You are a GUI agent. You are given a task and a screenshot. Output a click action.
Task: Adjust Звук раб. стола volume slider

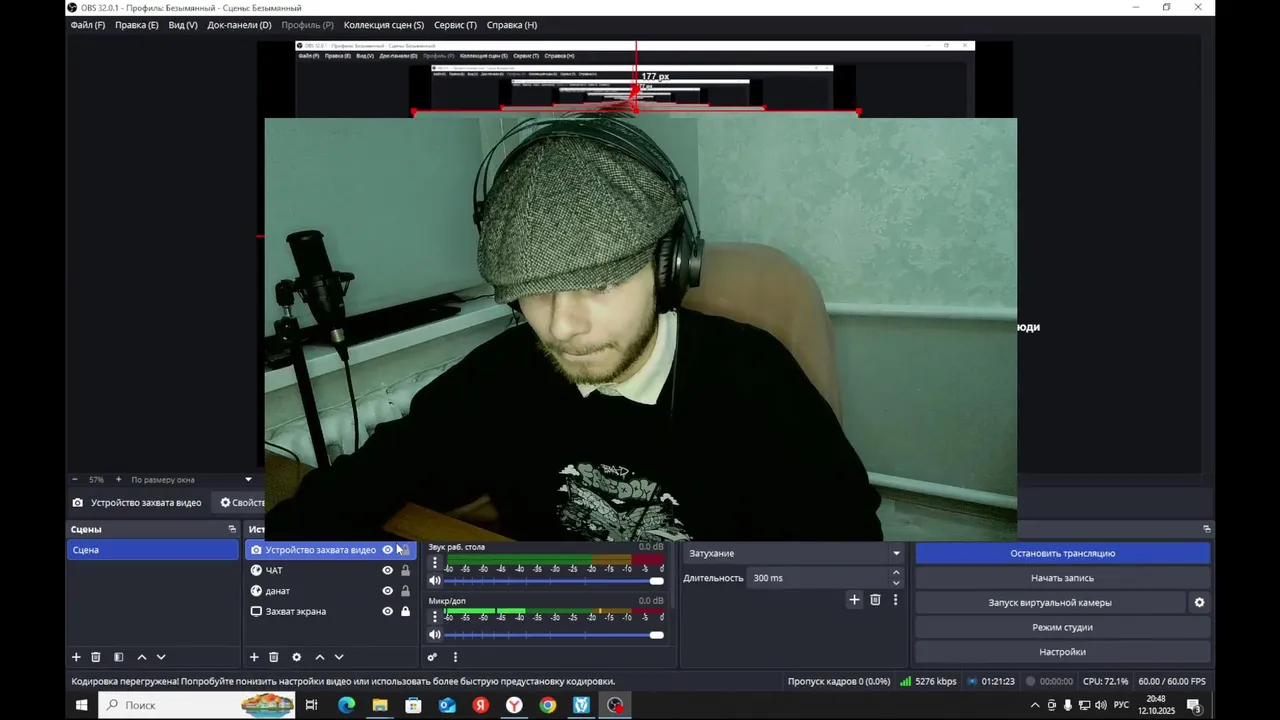tap(553, 580)
